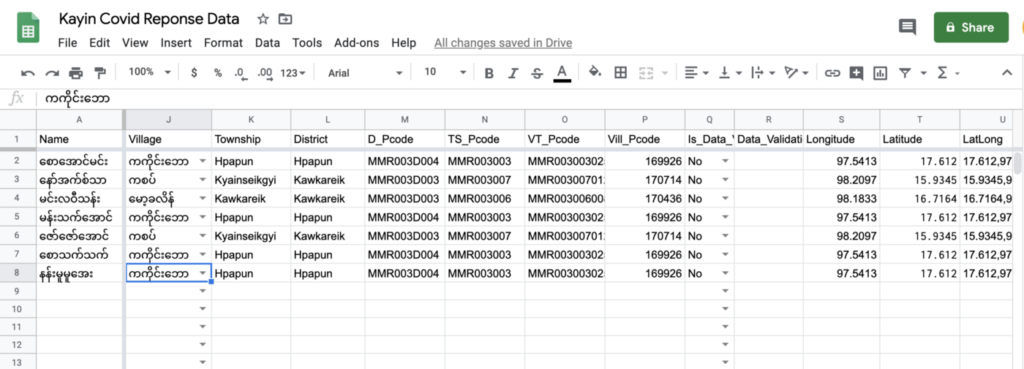Click the insert chart icon

pyautogui.click(x=880, y=73)
